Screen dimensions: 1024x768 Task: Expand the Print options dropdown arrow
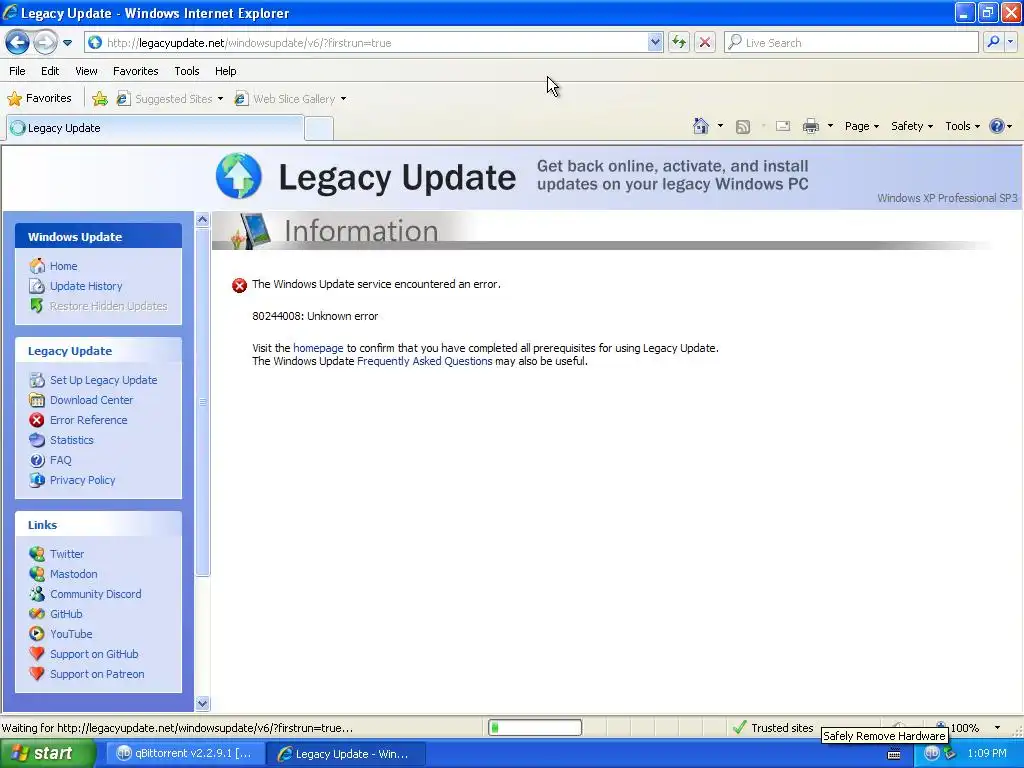[x=830, y=126]
